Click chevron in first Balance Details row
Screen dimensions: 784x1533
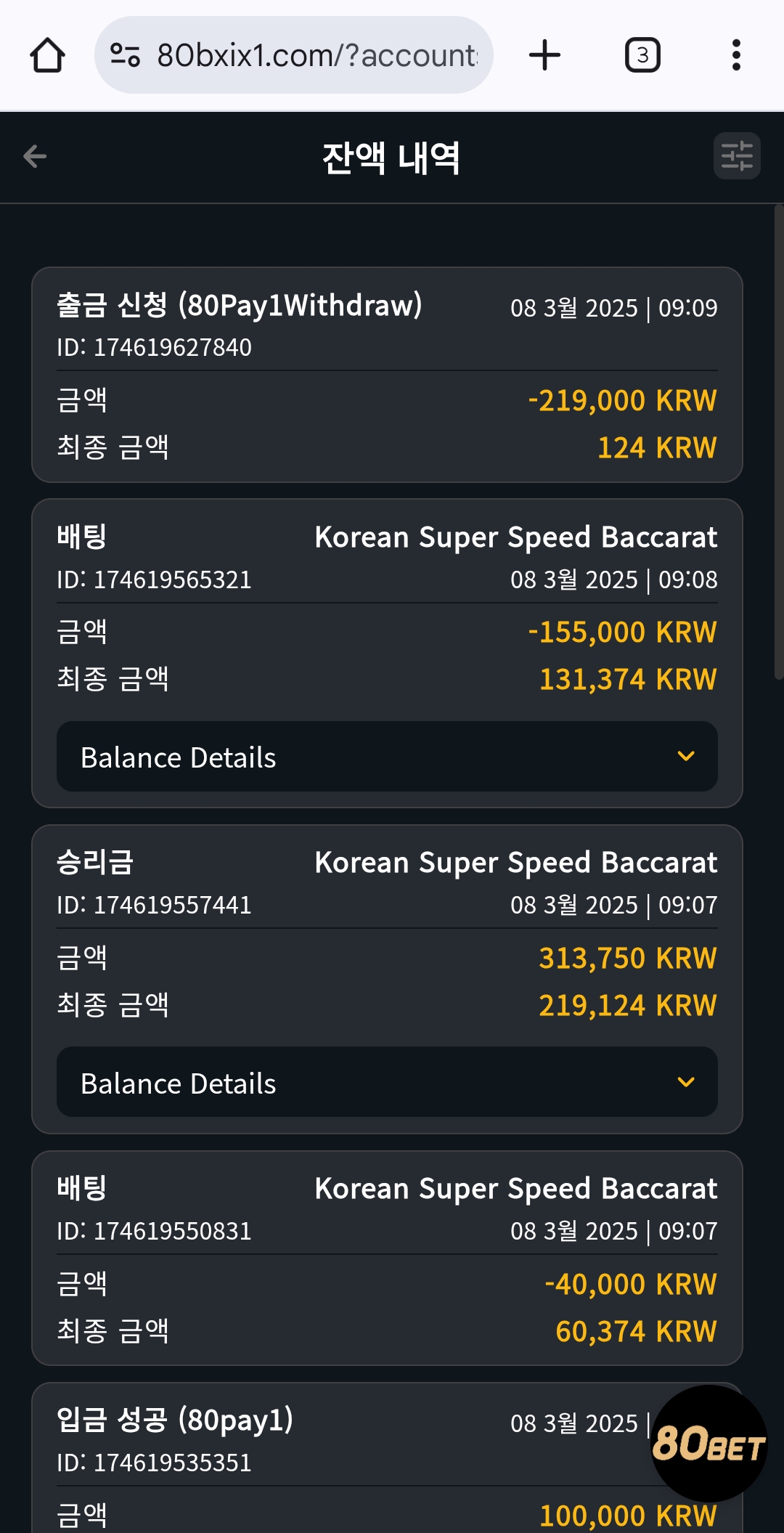686,757
